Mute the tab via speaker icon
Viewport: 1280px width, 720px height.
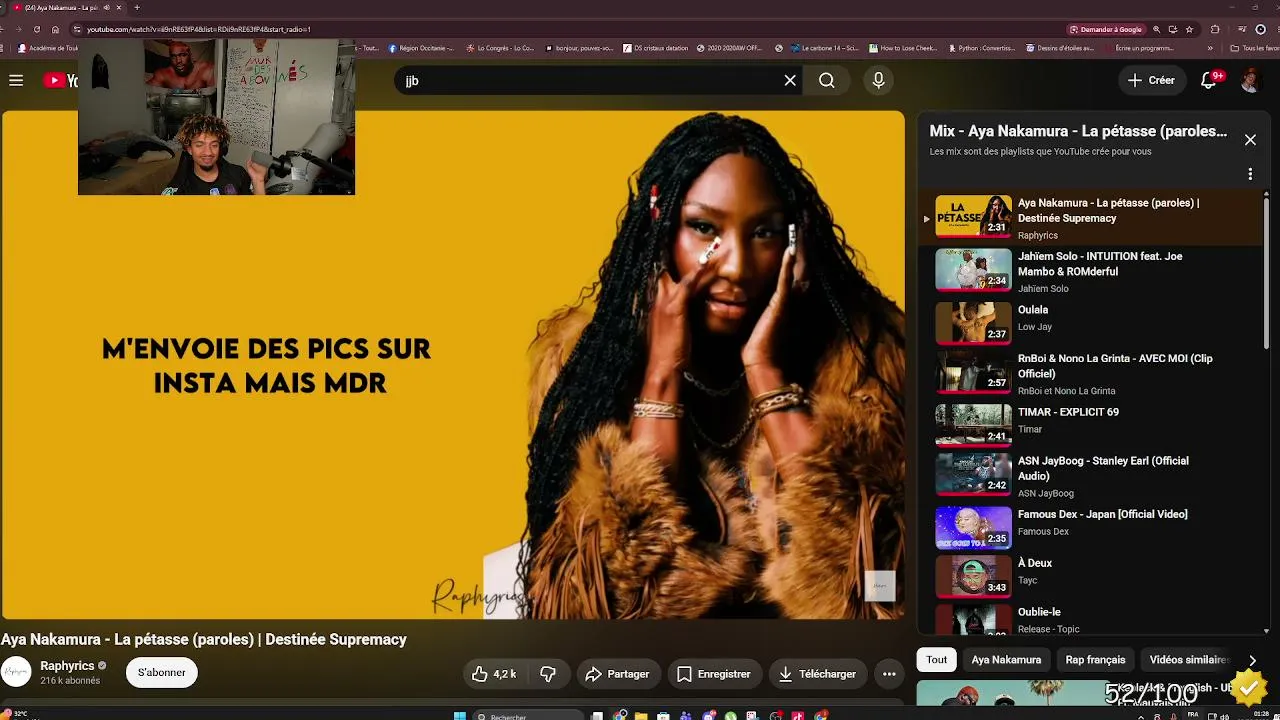pyautogui.click(x=106, y=7)
